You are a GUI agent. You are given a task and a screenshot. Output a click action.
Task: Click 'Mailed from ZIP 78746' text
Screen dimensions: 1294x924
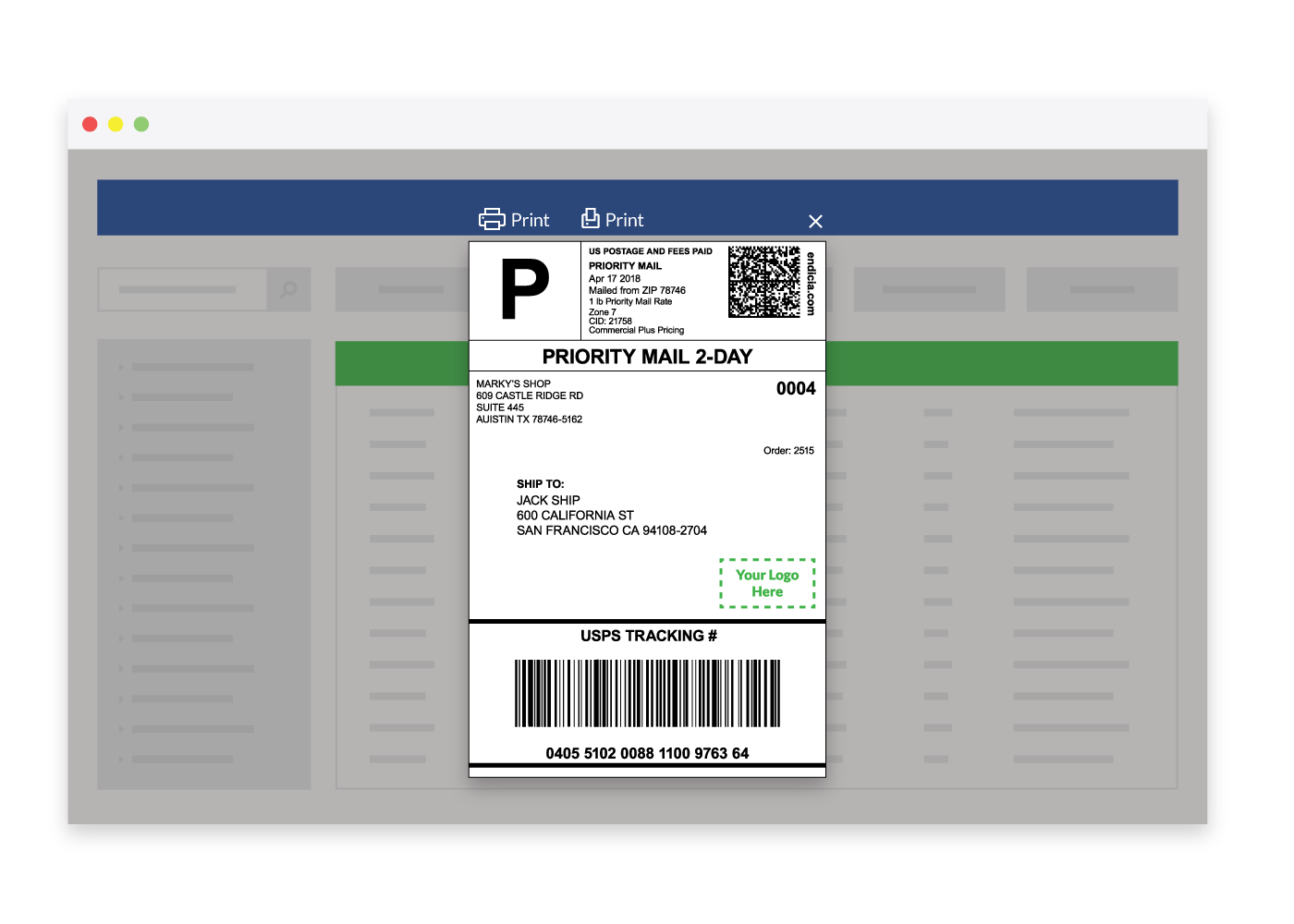click(637, 290)
